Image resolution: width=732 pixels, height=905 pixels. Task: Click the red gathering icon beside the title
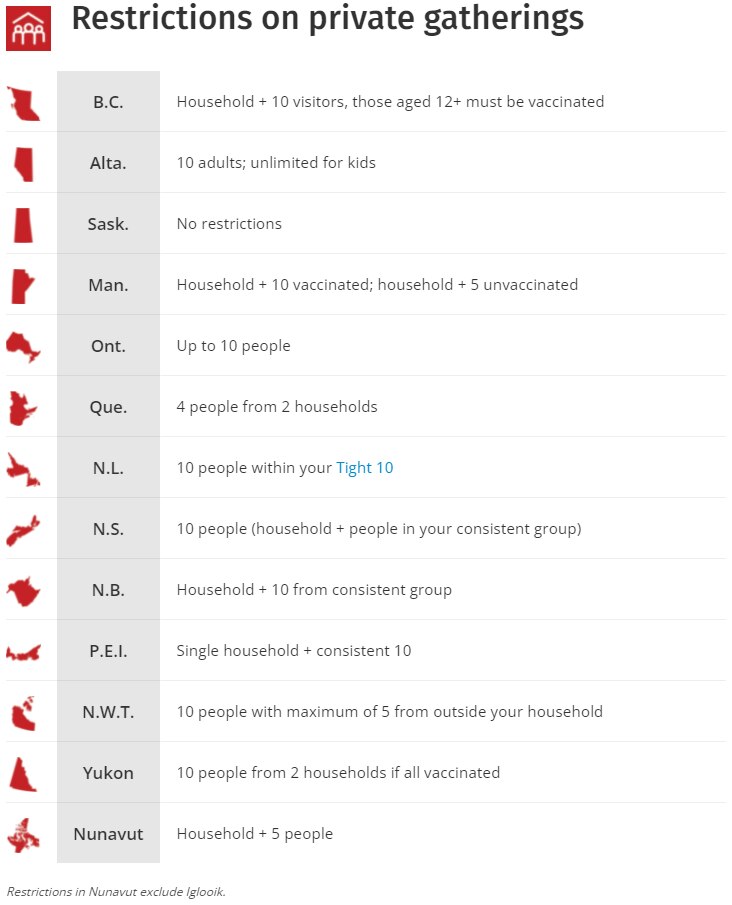[x=28, y=26]
